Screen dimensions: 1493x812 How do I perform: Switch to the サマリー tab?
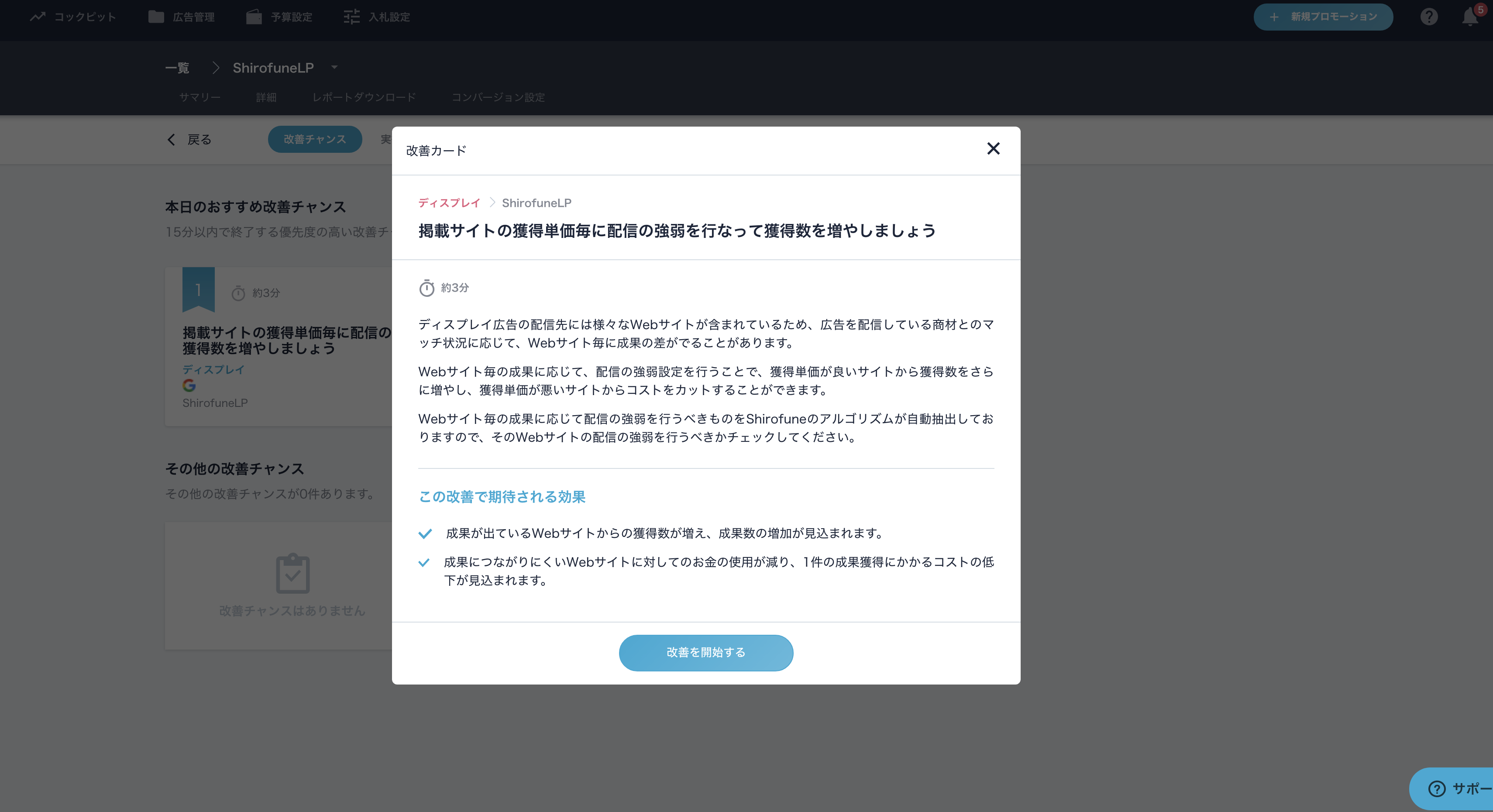click(x=200, y=97)
